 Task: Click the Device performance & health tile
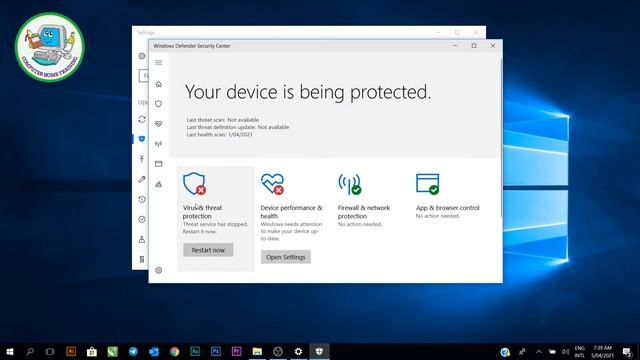point(292,218)
